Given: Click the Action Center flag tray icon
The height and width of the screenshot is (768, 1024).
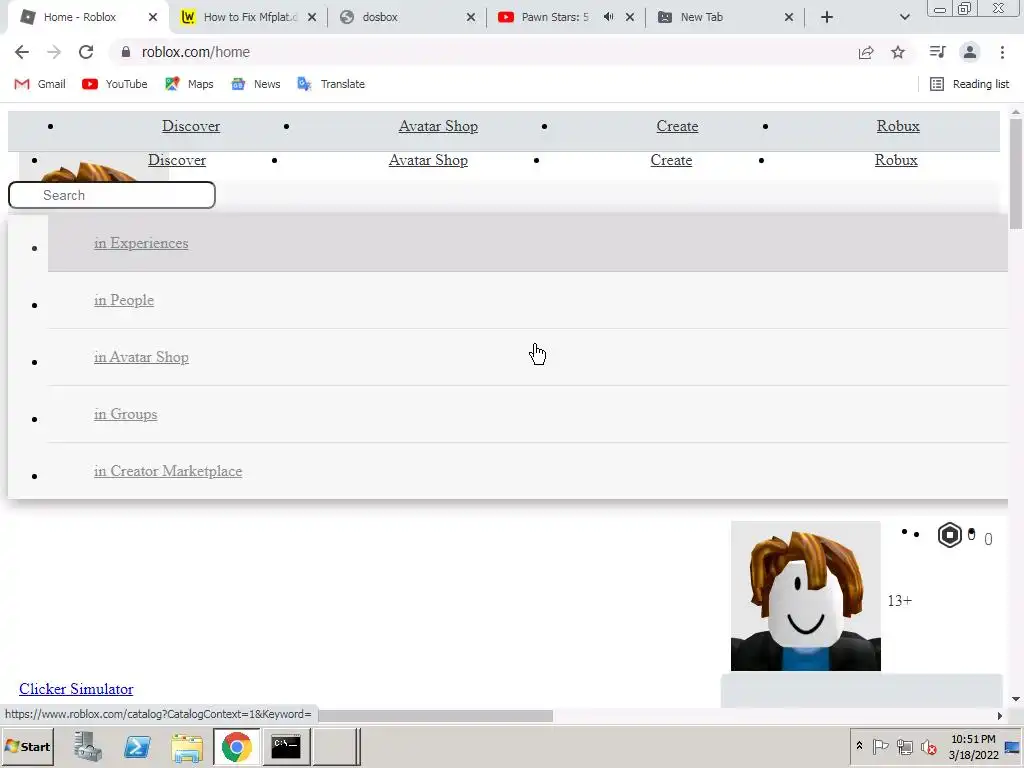Looking at the screenshot, I should click(x=880, y=746).
